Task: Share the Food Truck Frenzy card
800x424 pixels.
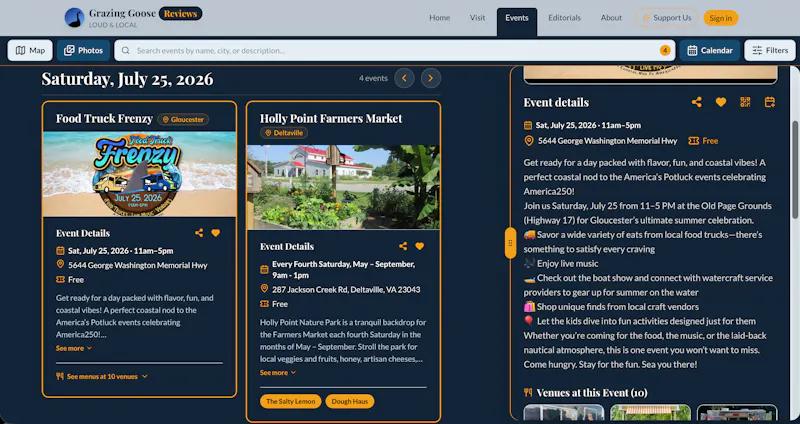Action: coord(199,233)
